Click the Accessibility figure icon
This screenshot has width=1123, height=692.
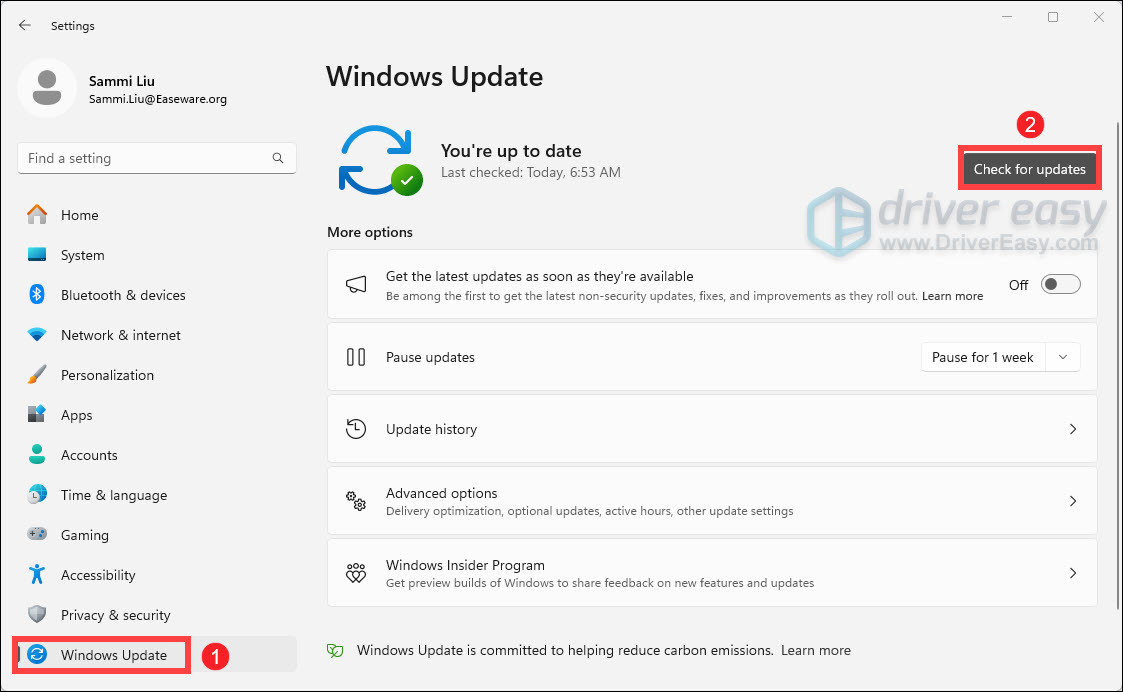coord(37,575)
